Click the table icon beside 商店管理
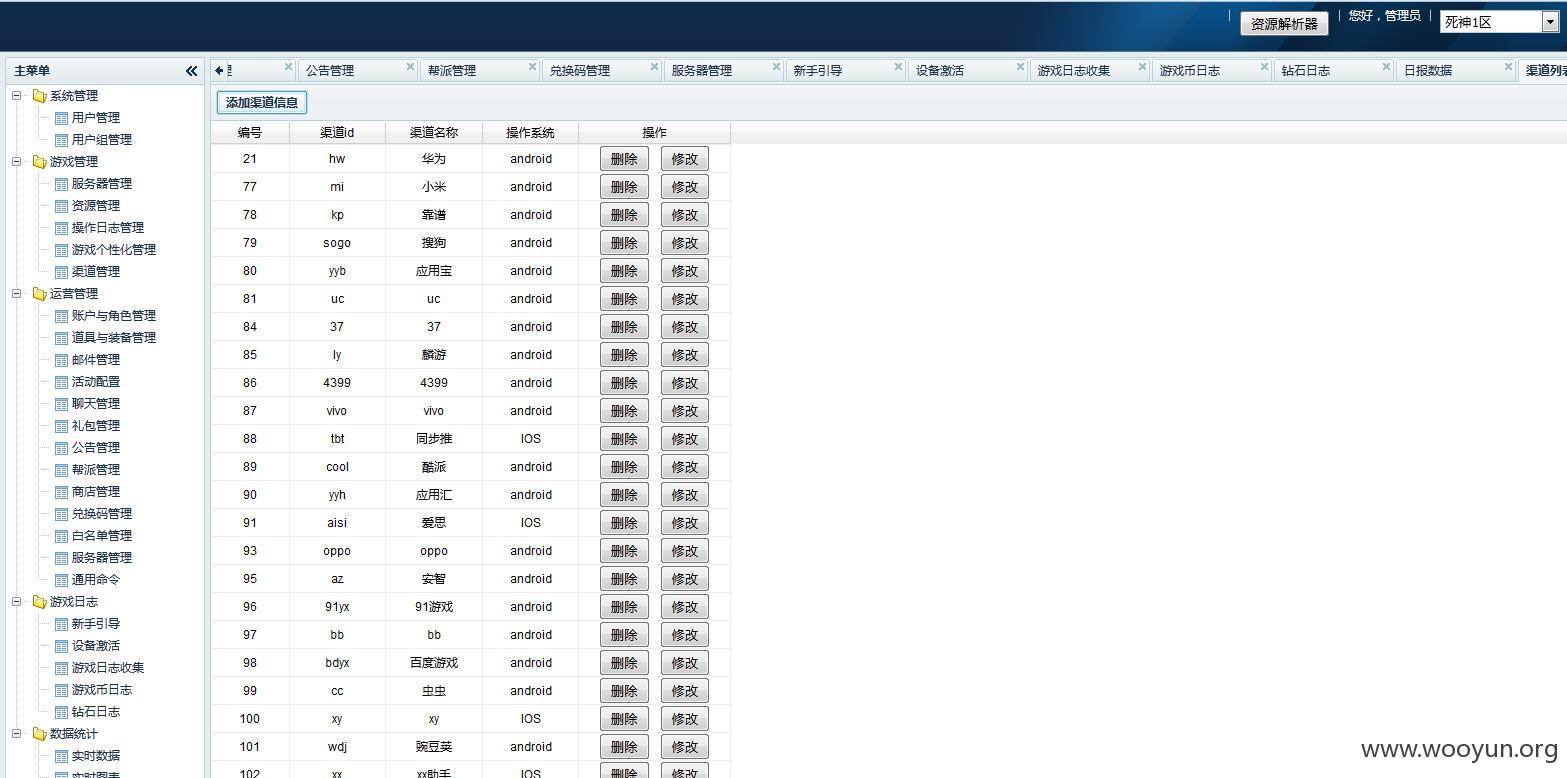Screen dimensions: 1567x778 [x=61, y=492]
